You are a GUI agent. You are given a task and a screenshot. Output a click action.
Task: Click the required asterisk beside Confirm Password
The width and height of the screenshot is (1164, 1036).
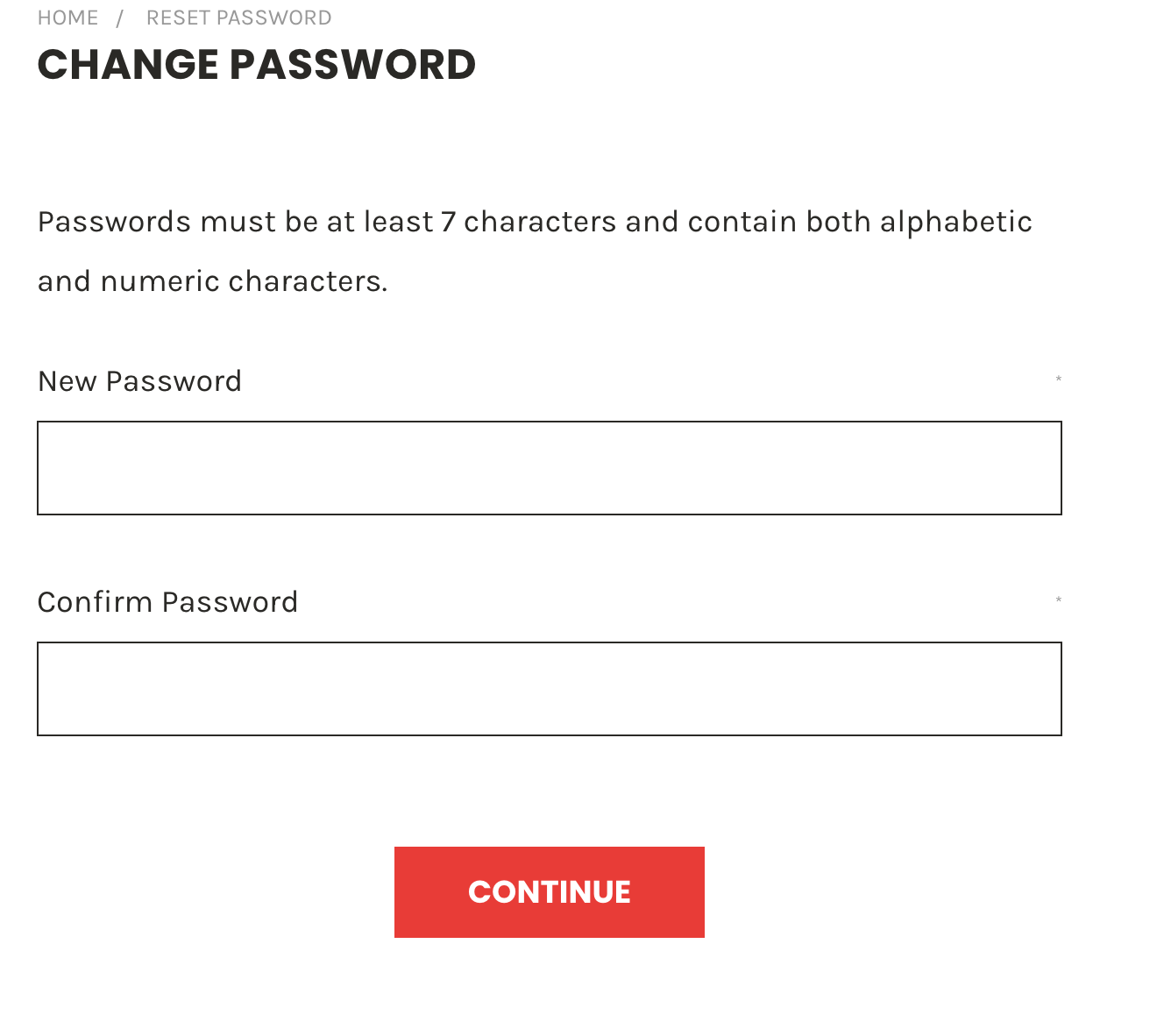pyautogui.click(x=1058, y=601)
